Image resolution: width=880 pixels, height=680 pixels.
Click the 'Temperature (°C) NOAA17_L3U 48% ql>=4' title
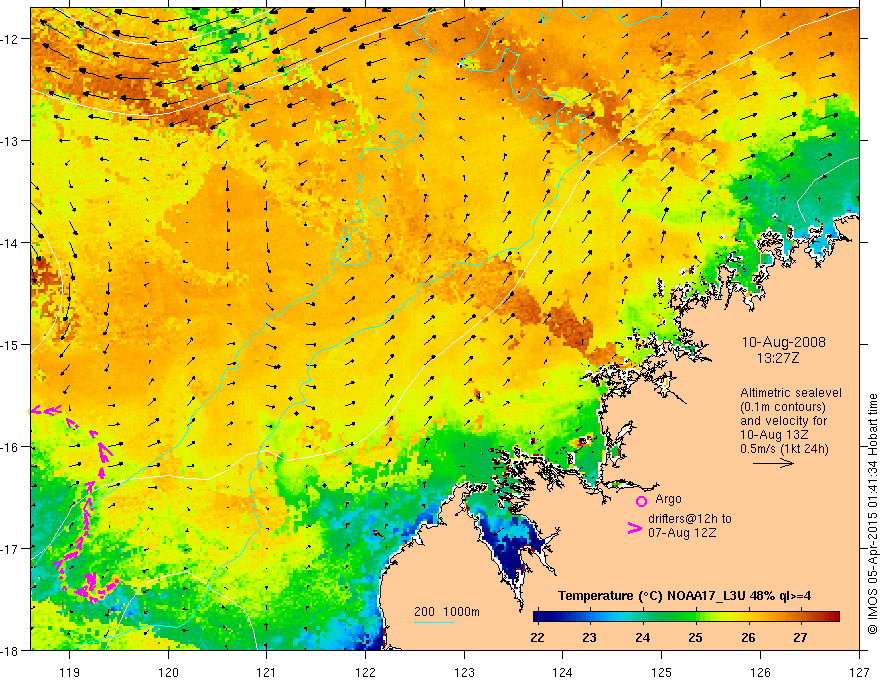[x=684, y=596]
